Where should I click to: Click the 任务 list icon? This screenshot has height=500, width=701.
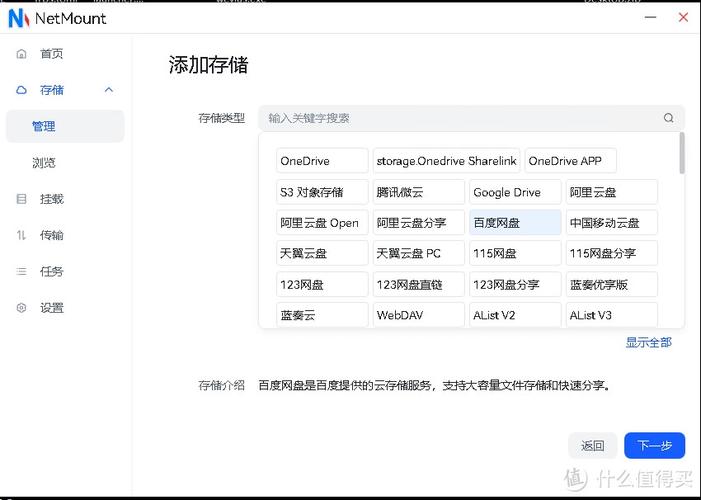pyautogui.click(x=21, y=271)
